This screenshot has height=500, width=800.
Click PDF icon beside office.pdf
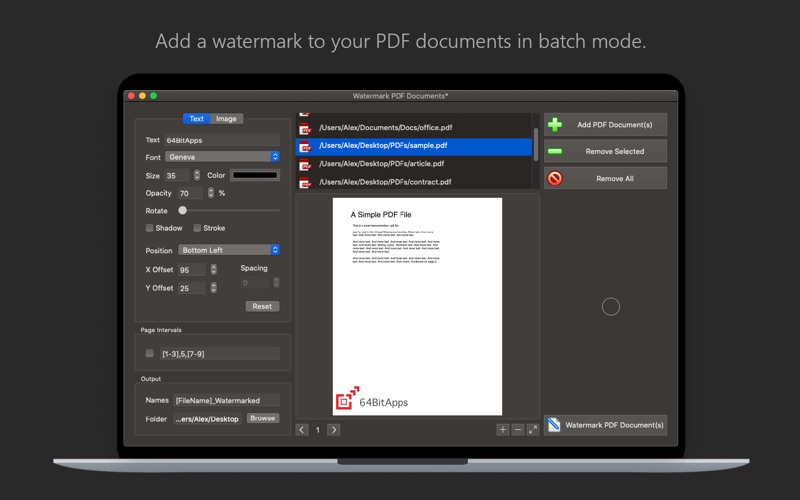[x=305, y=128]
